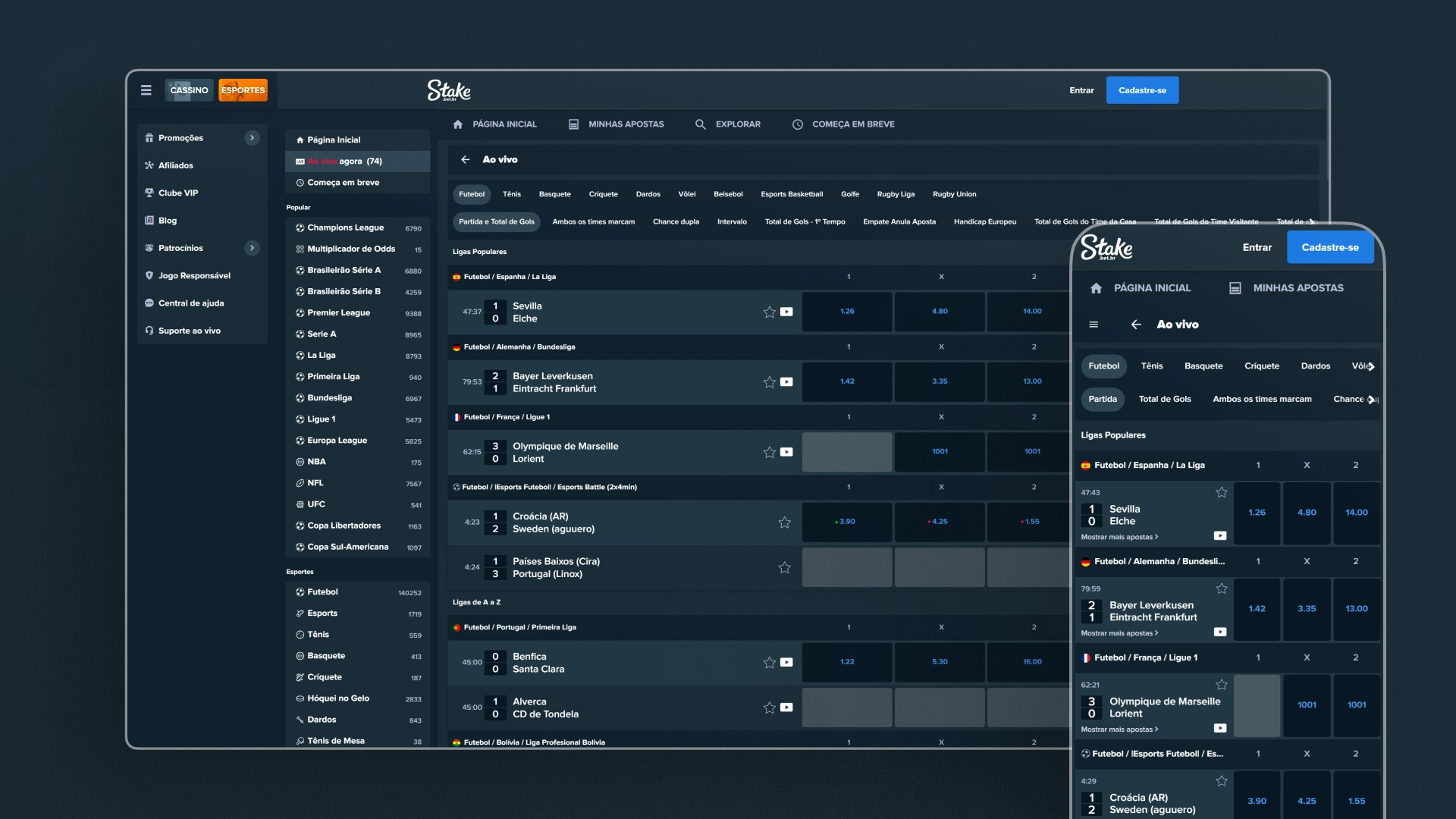Expand the Promoções section
The height and width of the screenshot is (819, 1456).
(x=253, y=137)
